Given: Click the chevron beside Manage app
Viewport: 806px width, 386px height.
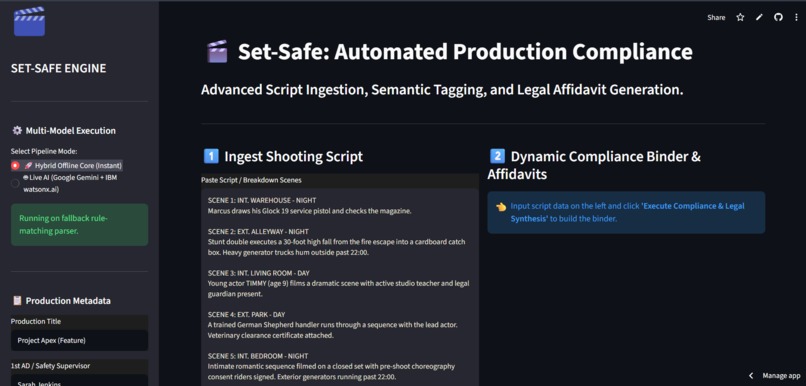Looking at the screenshot, I should pos(751,376).
